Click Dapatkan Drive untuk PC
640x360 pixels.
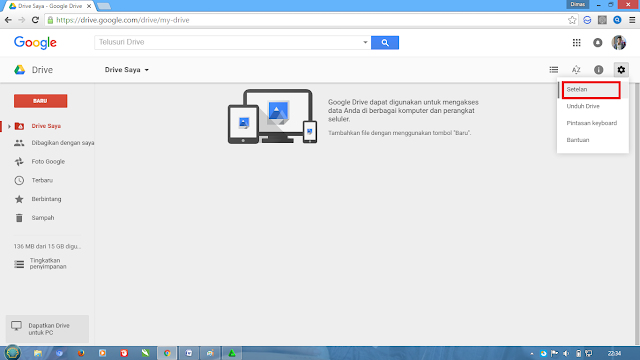pyautogui.click(x=47, y=329)
